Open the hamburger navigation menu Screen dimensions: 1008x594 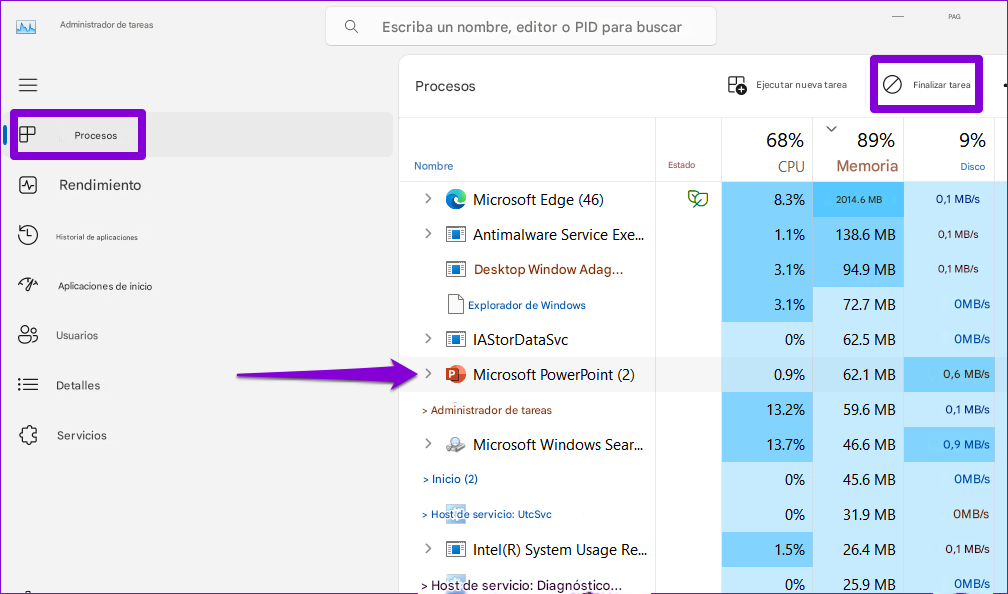[28, 85]
